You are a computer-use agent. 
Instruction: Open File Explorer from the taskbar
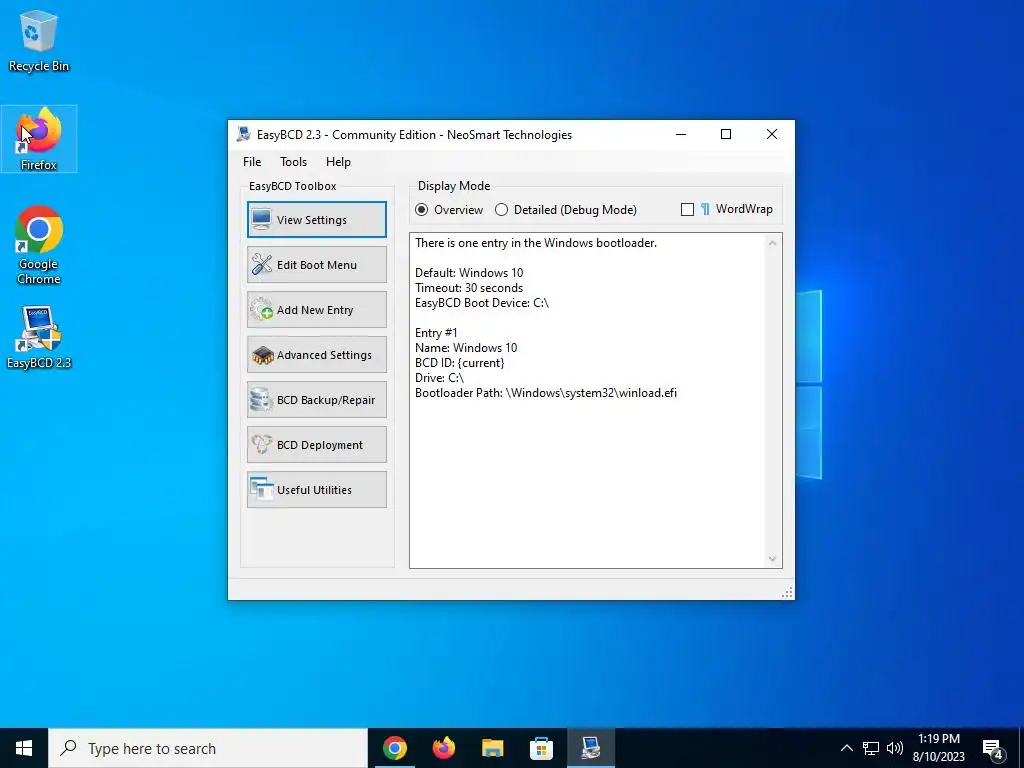point(492,748)
